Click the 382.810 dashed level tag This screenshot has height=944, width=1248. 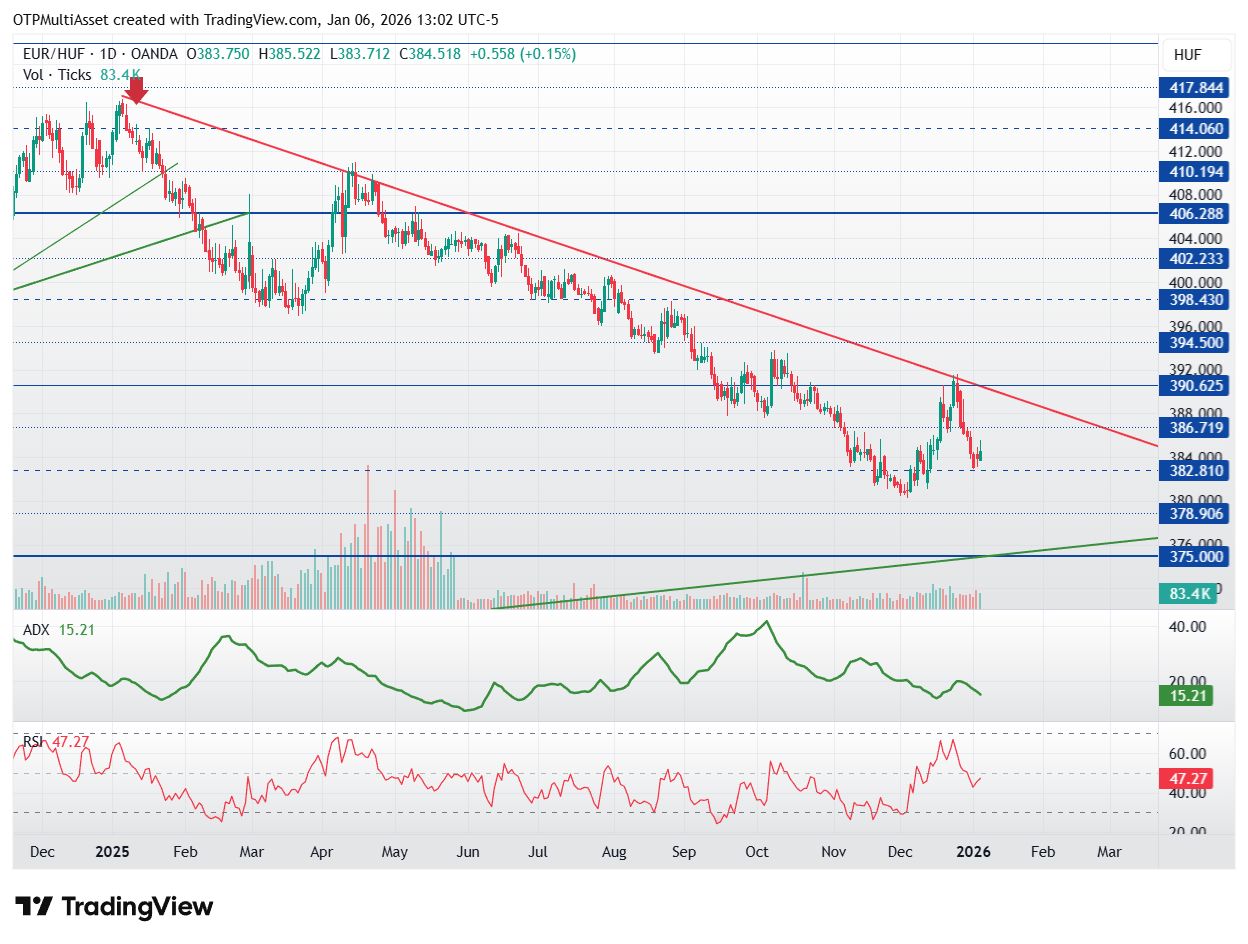click(x=1190, y=470)
